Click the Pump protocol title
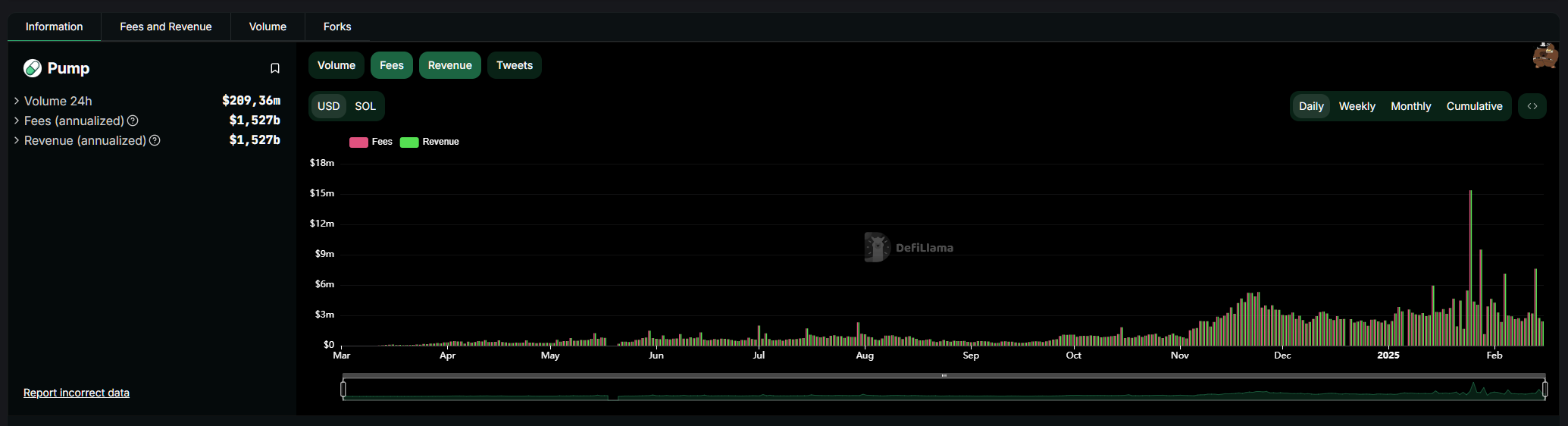This screenshot has height=426, width=1568. pos(68,68)
